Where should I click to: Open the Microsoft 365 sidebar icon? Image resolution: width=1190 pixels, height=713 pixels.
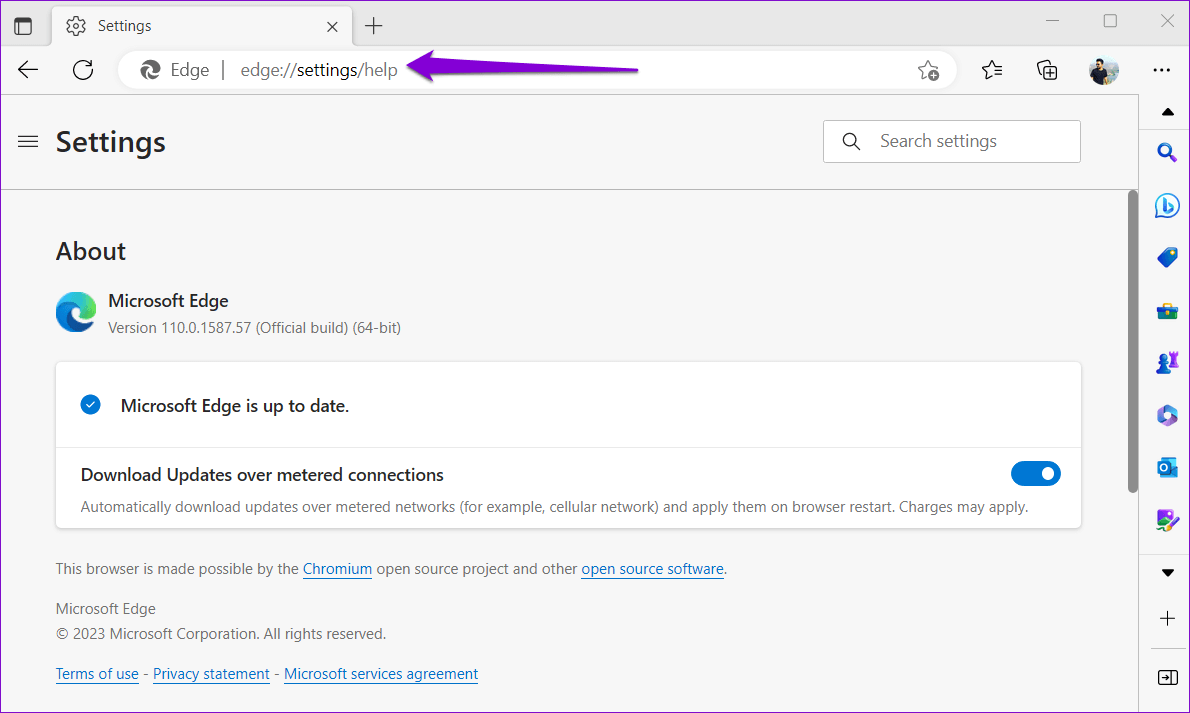click(x=1167, y=415)
